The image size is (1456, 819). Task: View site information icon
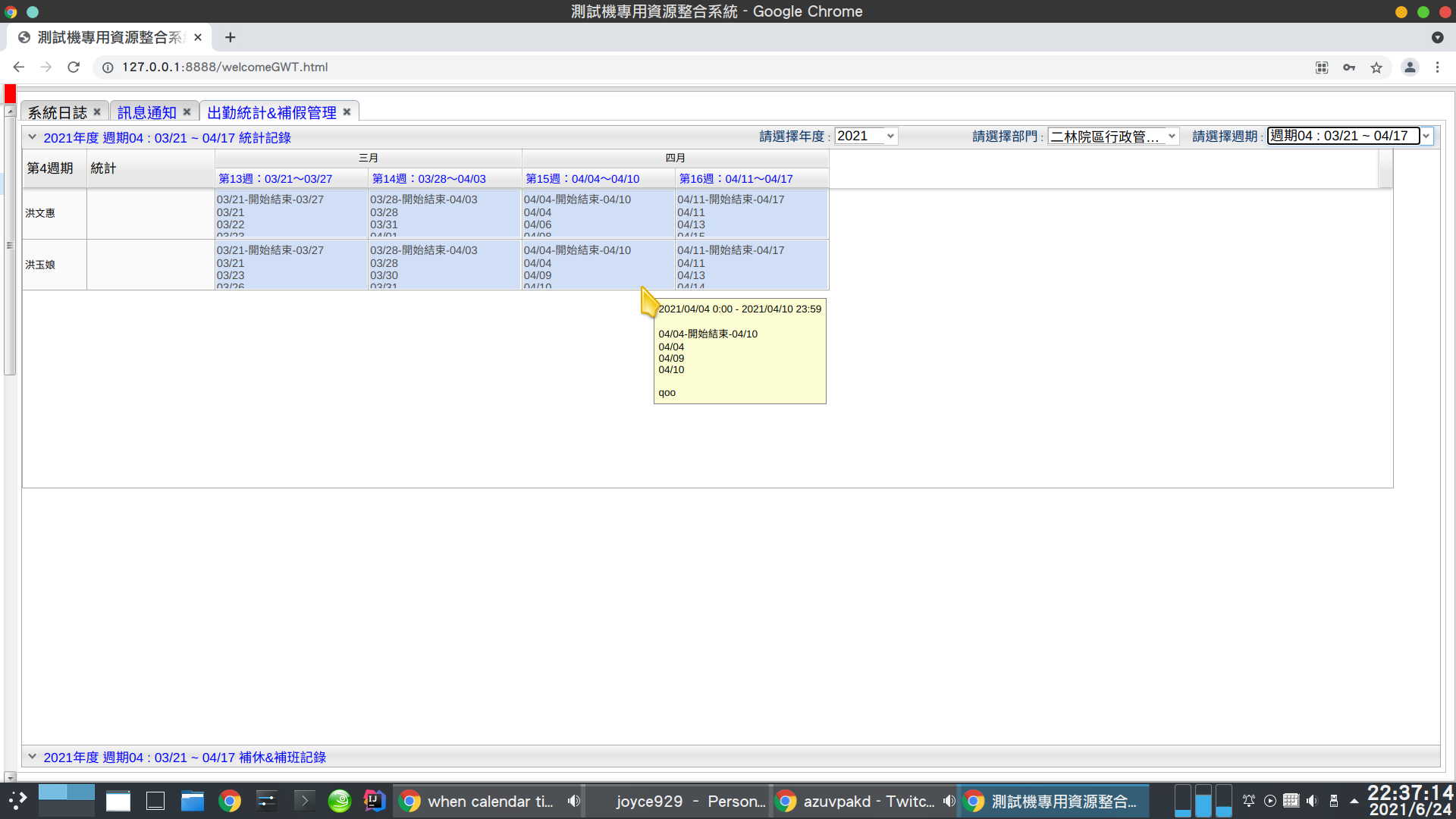[108, 67]
